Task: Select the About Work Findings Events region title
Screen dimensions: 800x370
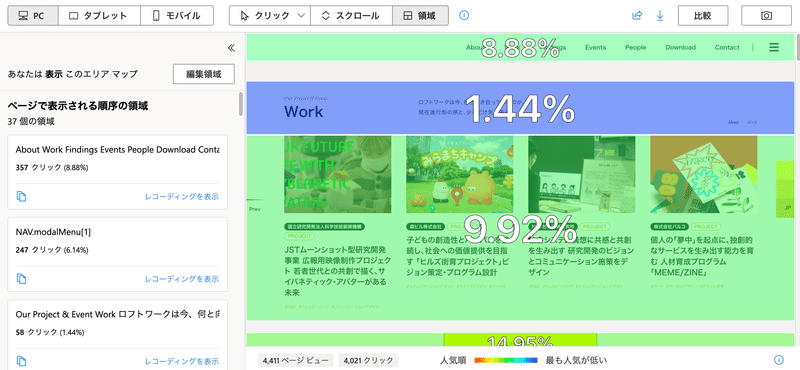Action: 117,150
